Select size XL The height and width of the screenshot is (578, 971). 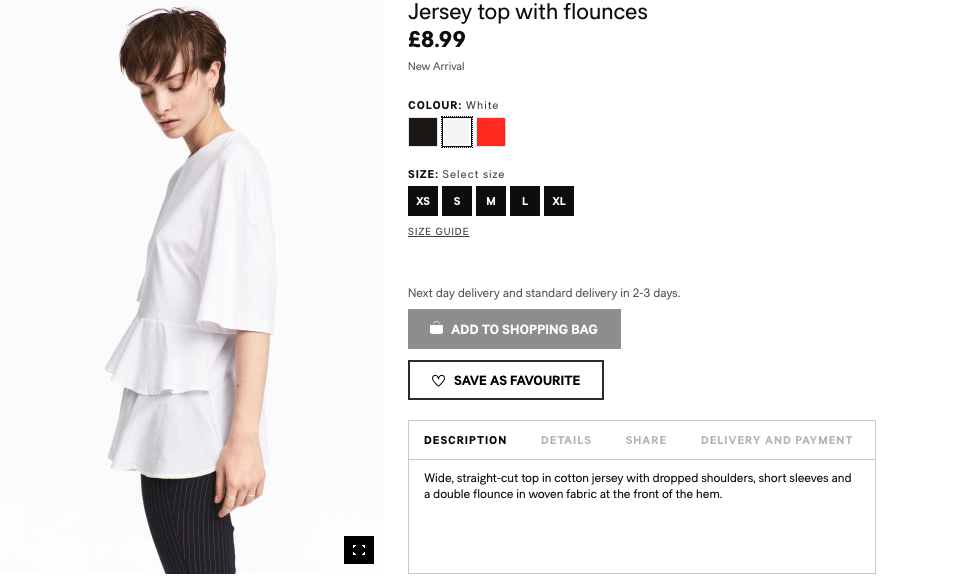[558, 200]
